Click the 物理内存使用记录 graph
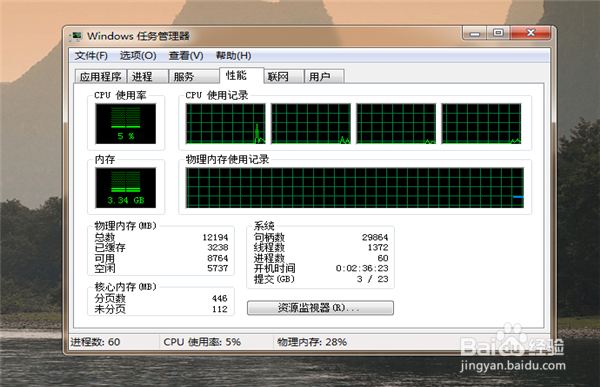 355,188
